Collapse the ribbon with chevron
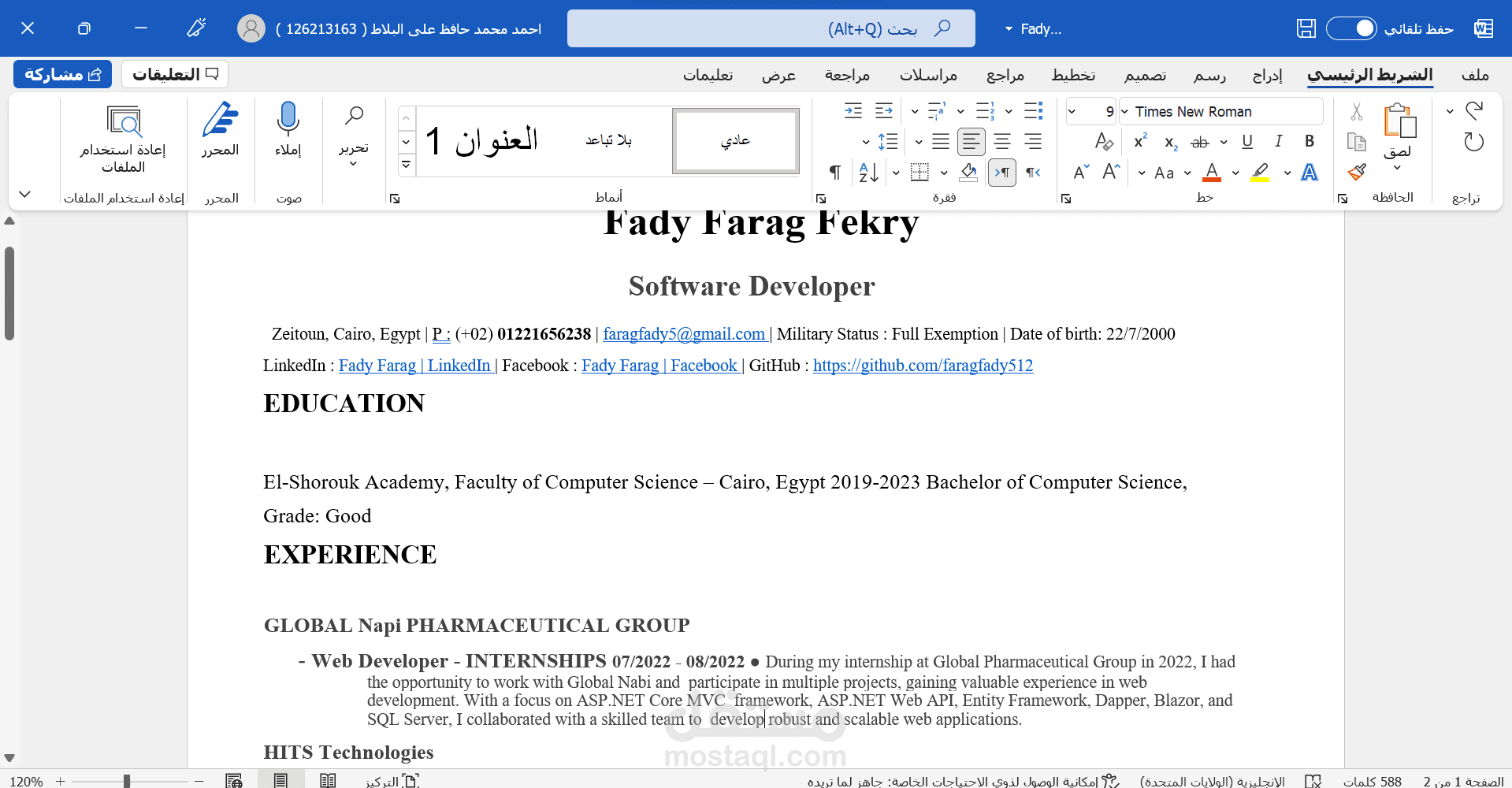This screenshot has width=1512, height=788. (24, 194)
